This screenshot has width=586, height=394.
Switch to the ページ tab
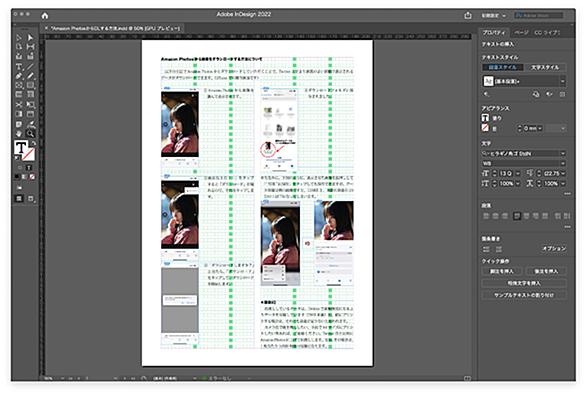pyautogui.click(x=521, y=33)
